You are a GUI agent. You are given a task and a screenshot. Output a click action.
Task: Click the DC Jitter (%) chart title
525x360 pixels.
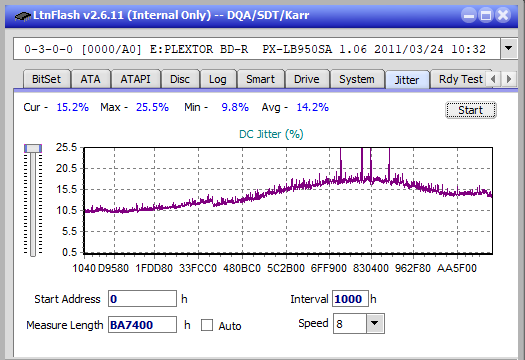click(x=271, y=134)
